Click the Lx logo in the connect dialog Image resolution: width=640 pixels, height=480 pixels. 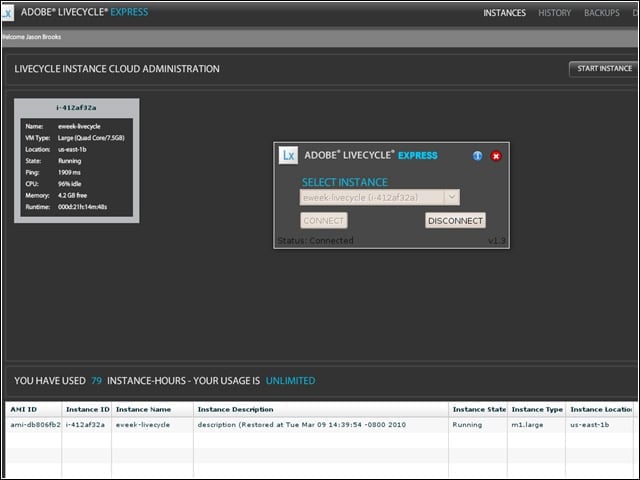tap(288, 156)
